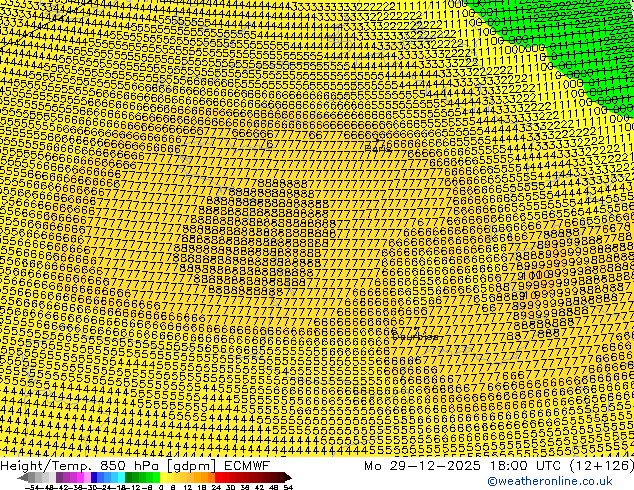The width and height of the screenshot is (634, 490).
Task: Click the '24' value on legend scale
Action: click(216, 488)
